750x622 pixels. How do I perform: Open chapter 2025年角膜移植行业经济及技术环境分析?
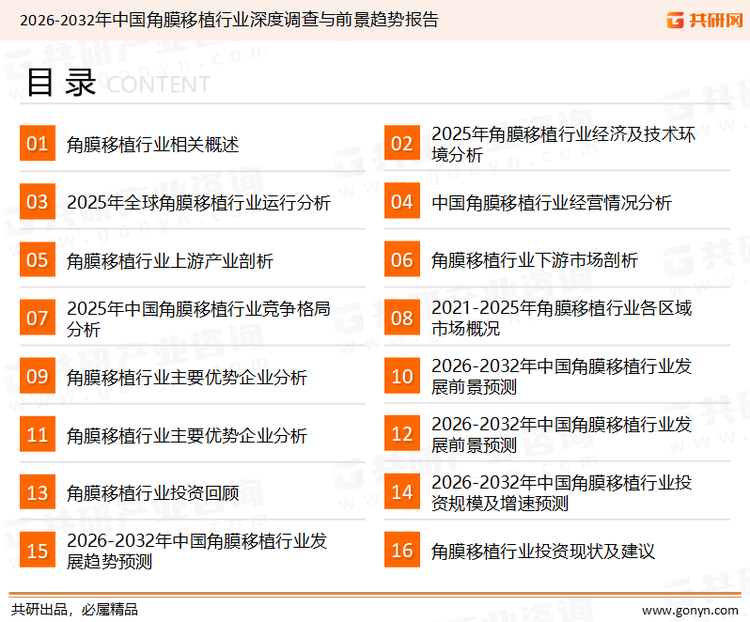563,144
